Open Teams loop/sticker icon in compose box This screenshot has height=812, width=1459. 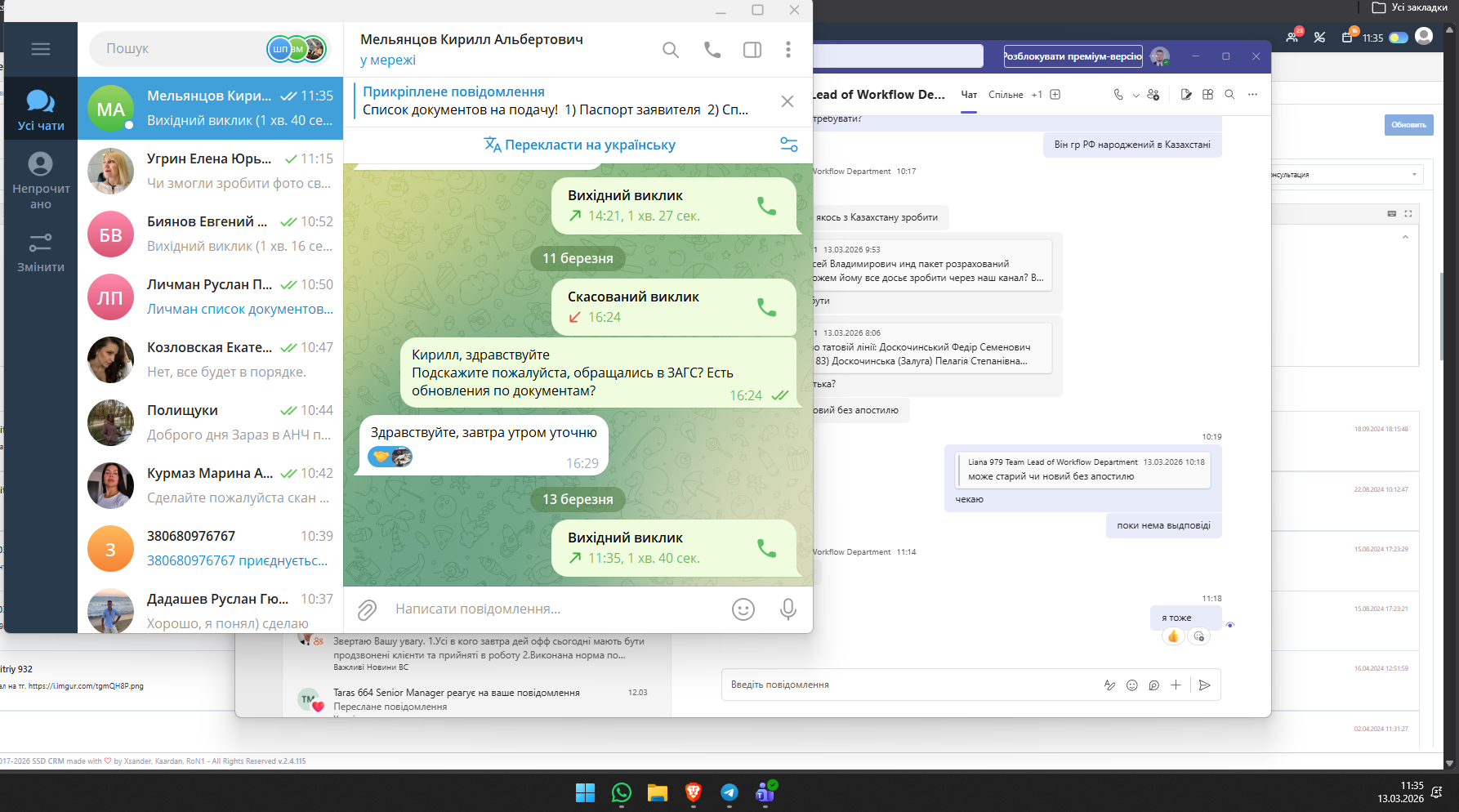[1153, 685]
